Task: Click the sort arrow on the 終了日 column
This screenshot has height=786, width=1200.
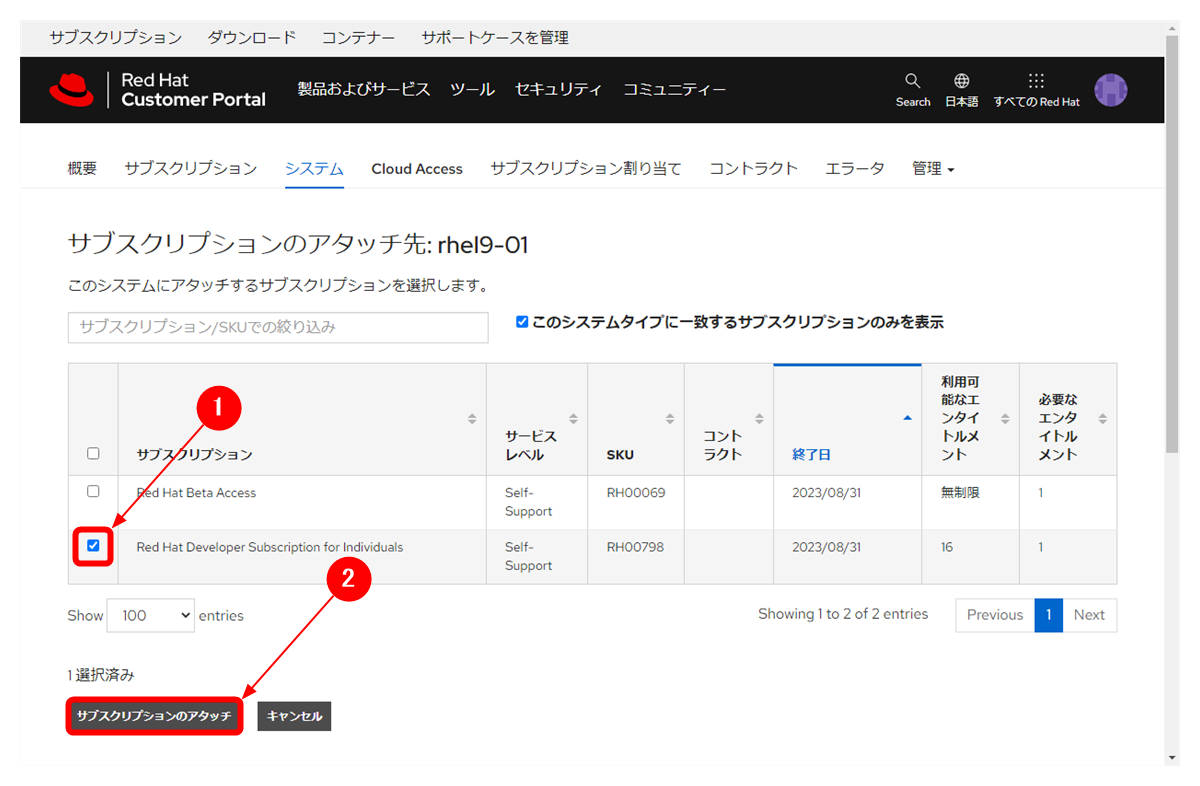Action: 907,418
